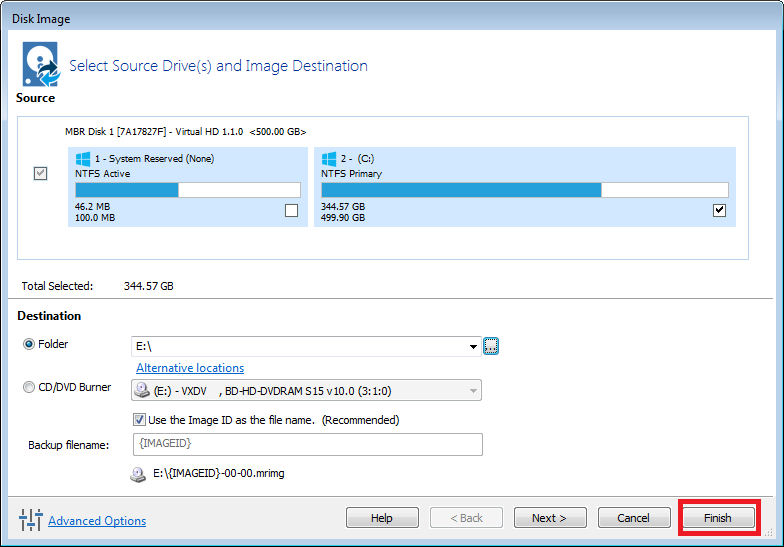Expand the E:\ folder path dropdown
Image resolution: width=784 pixels, height=547 pixels.
tap(473, 346)
